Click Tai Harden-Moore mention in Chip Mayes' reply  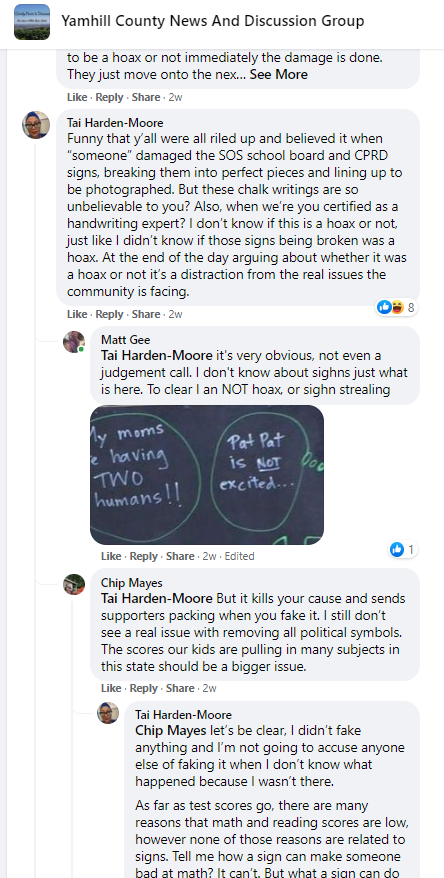[157, 598]
